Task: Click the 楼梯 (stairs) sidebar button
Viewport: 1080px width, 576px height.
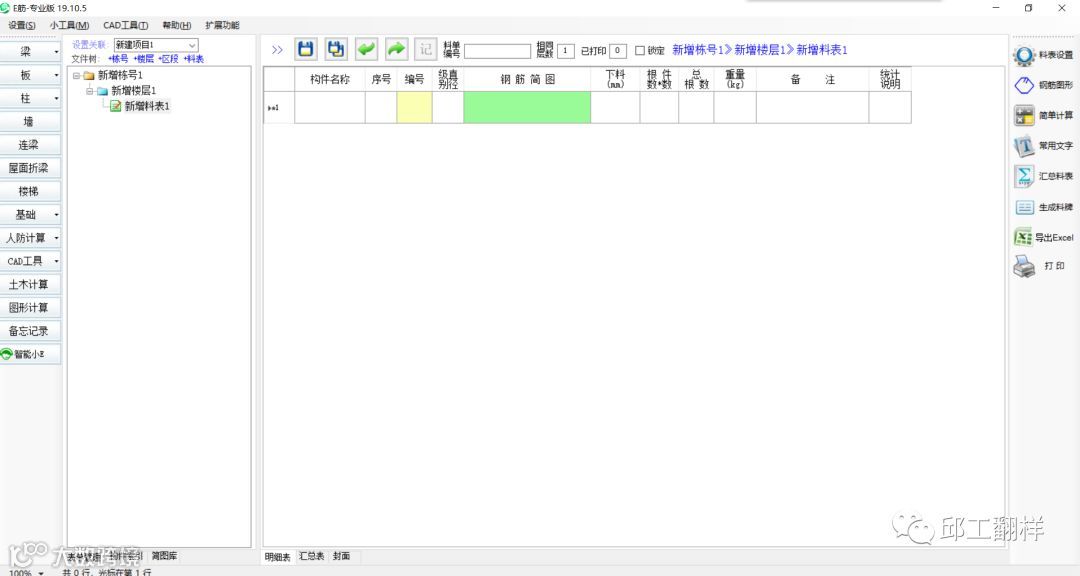Action: 30,192
